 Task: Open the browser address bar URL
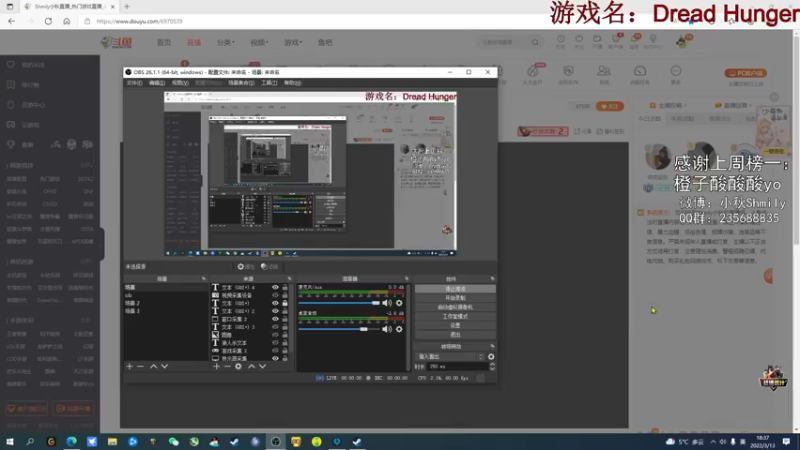click(139, 21)
